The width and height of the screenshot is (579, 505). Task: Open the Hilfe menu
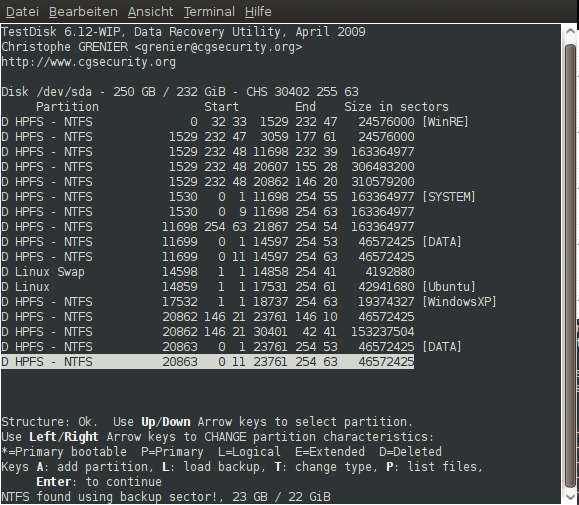click(258, 12)
